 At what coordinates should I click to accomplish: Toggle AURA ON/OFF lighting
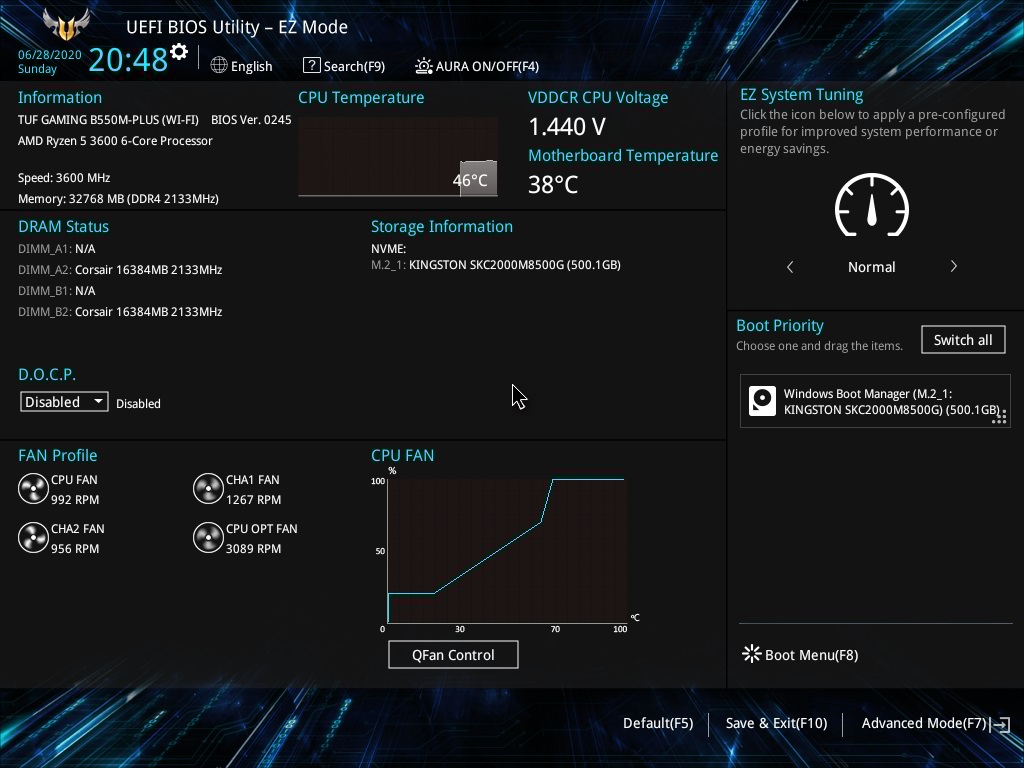477,66
